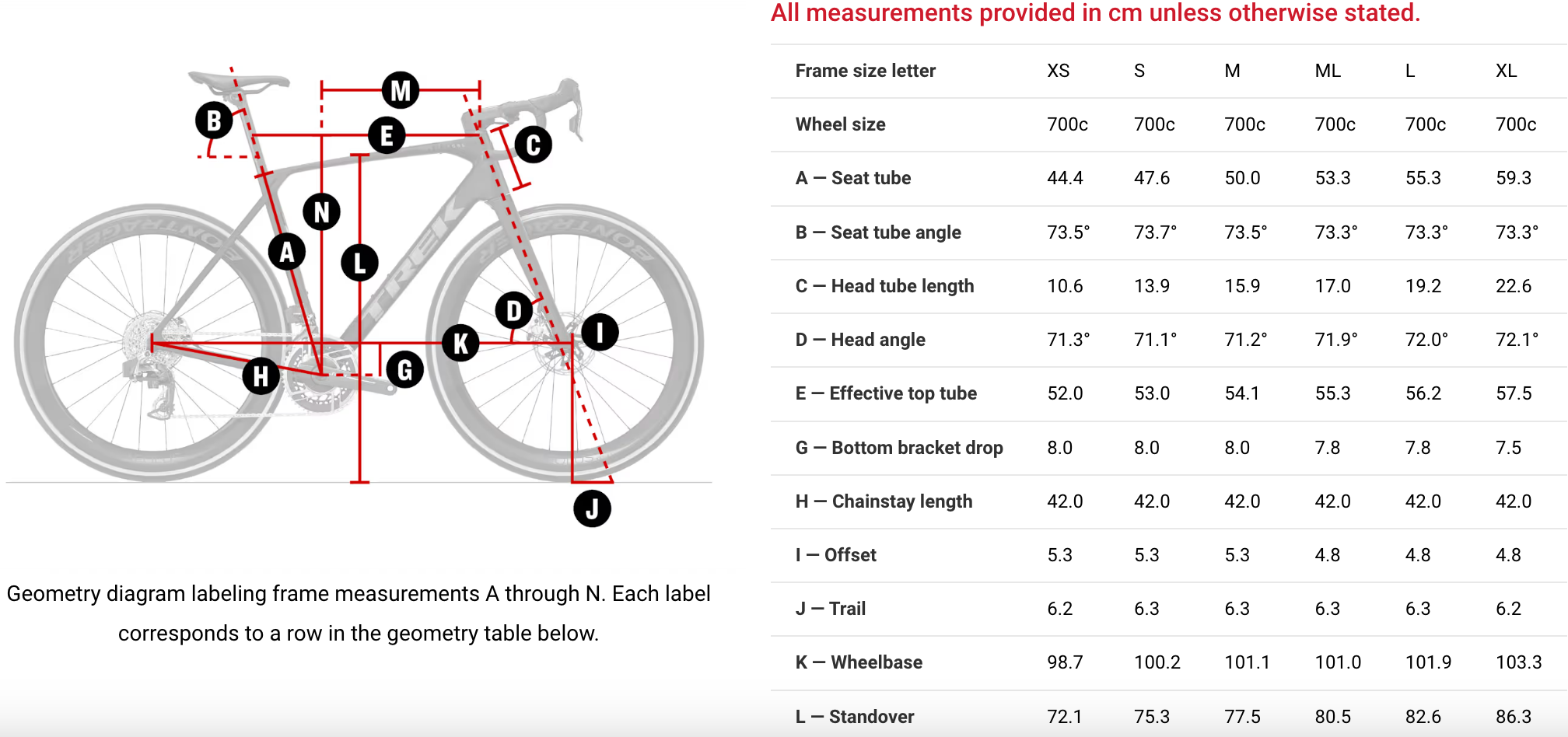Click the M label marker on diagram
Viewport: 1568px width, 737px height.
[x=401, y=90]
